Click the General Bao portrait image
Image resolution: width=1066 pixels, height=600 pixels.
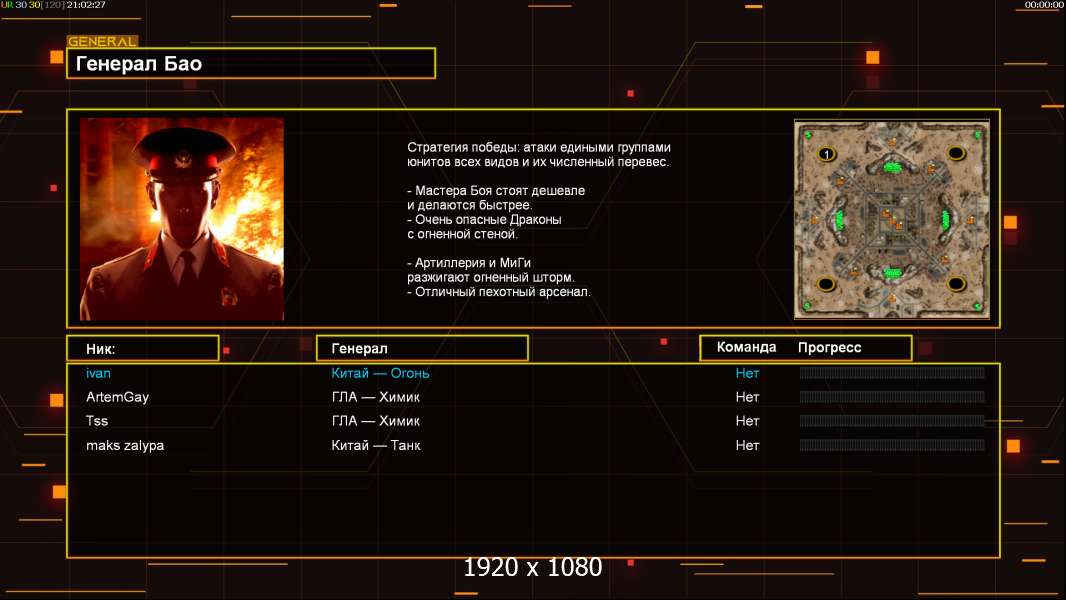[x=182, y=219]
